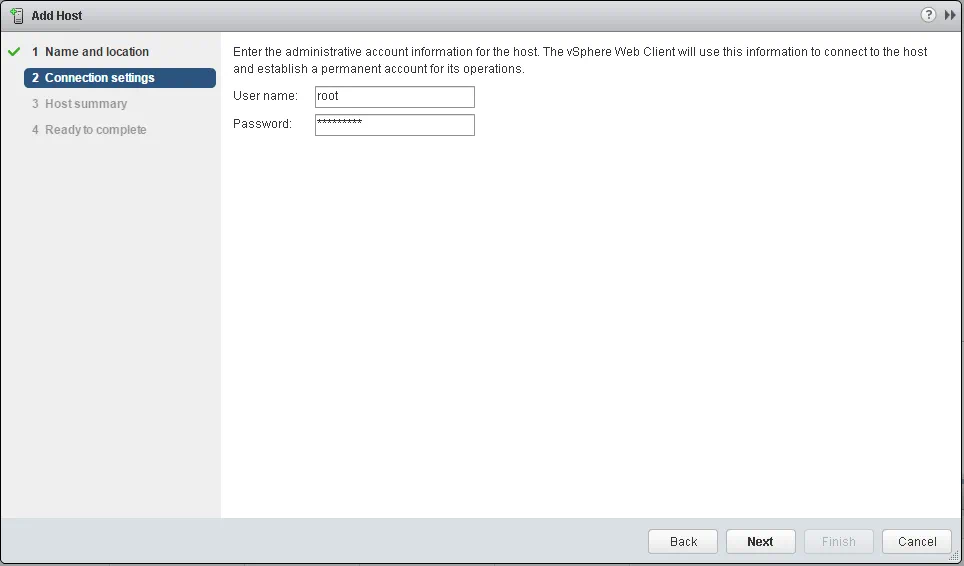Open help via the question mark icon
Viewport: 964px width, 566px height.
(929, 15)
